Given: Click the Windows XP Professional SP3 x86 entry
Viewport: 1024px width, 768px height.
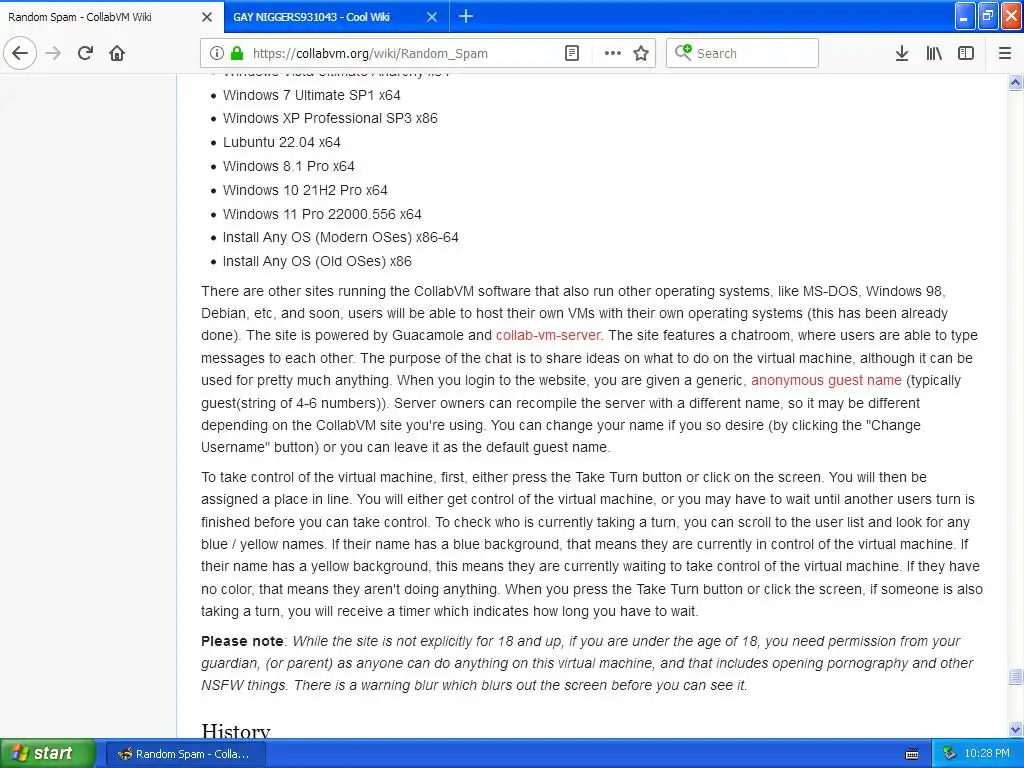Looking at the screenshot, I should point(330,118).
